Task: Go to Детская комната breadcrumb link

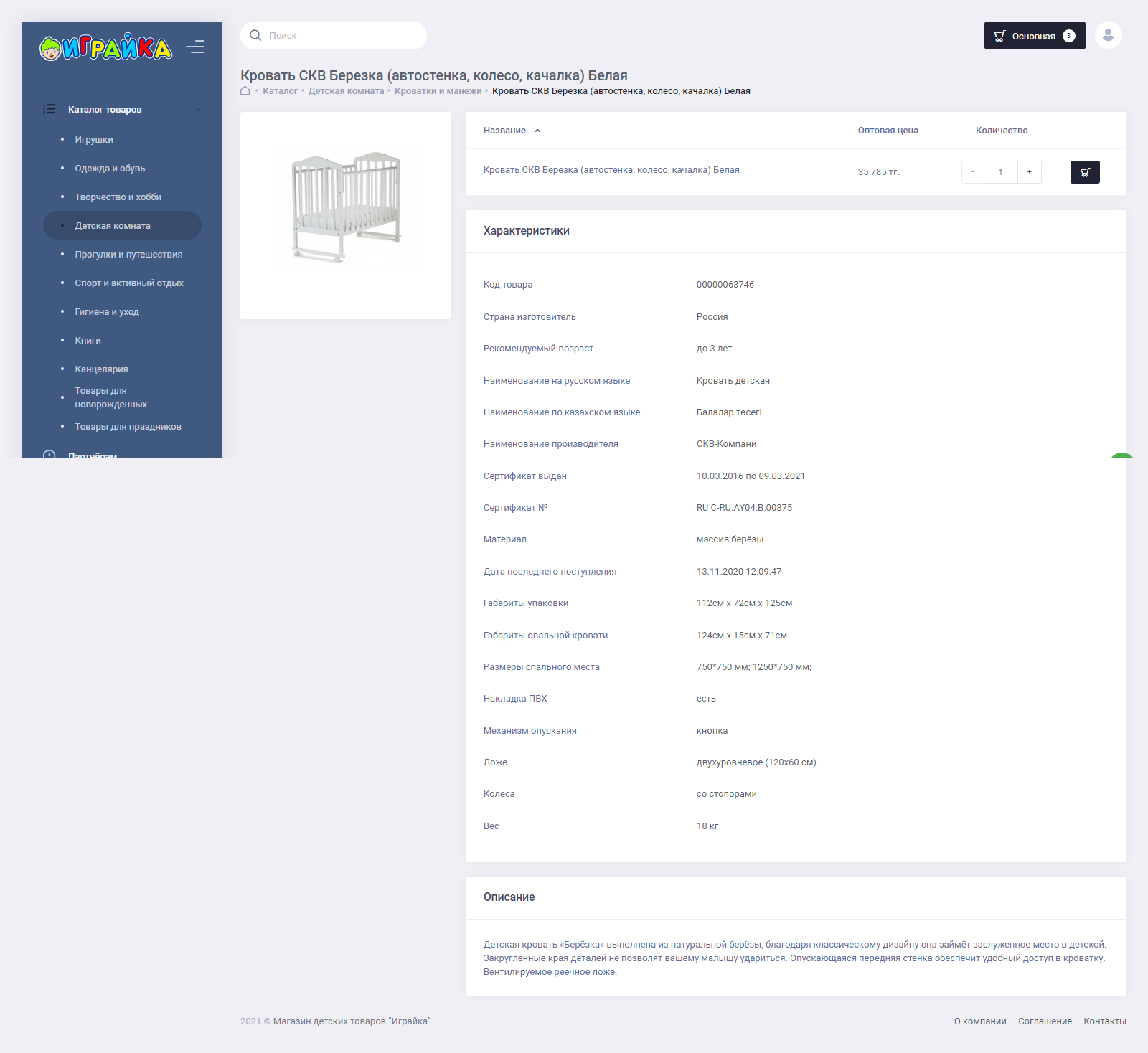Action: 347,91
